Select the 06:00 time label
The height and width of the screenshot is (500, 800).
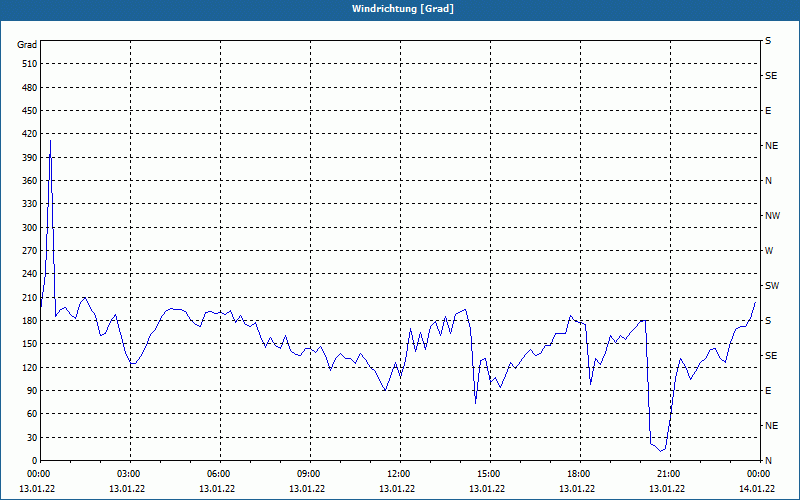click(220, 474)
